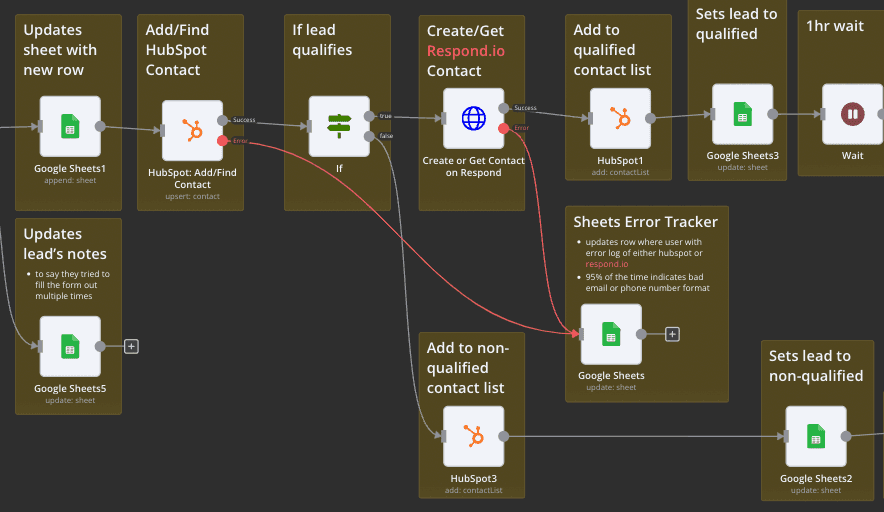Select the Sheets Error Tracker sticky note title
Viewport: 884px width, 512px height.
point(645,221)
